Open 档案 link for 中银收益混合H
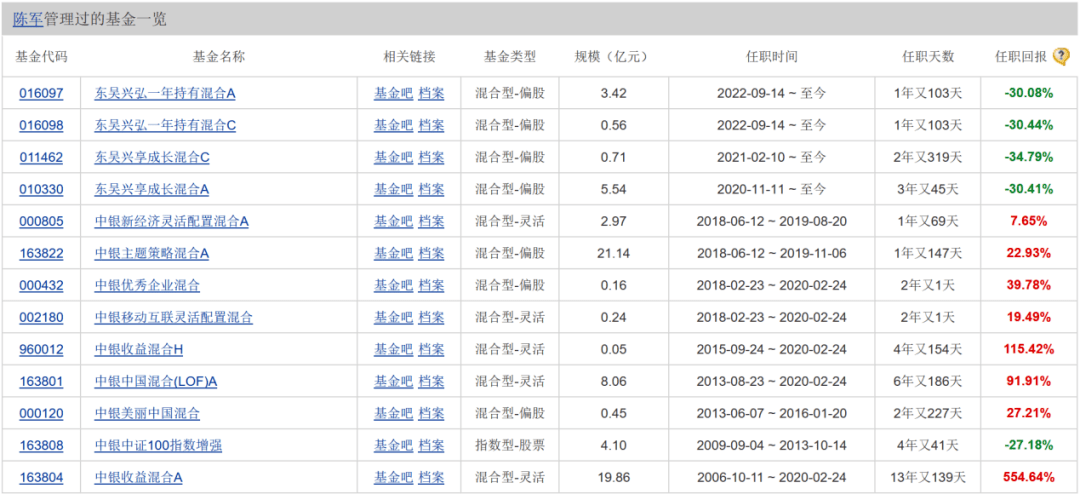 pyautogui.click(x=431, y=349)
